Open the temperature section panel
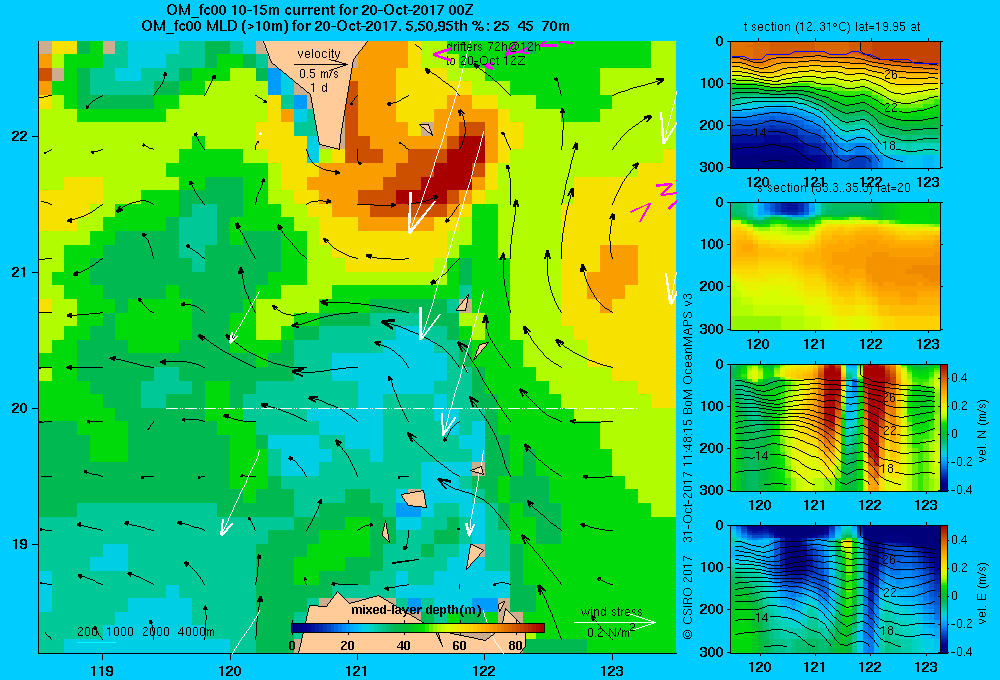 (x=835, y=105)
